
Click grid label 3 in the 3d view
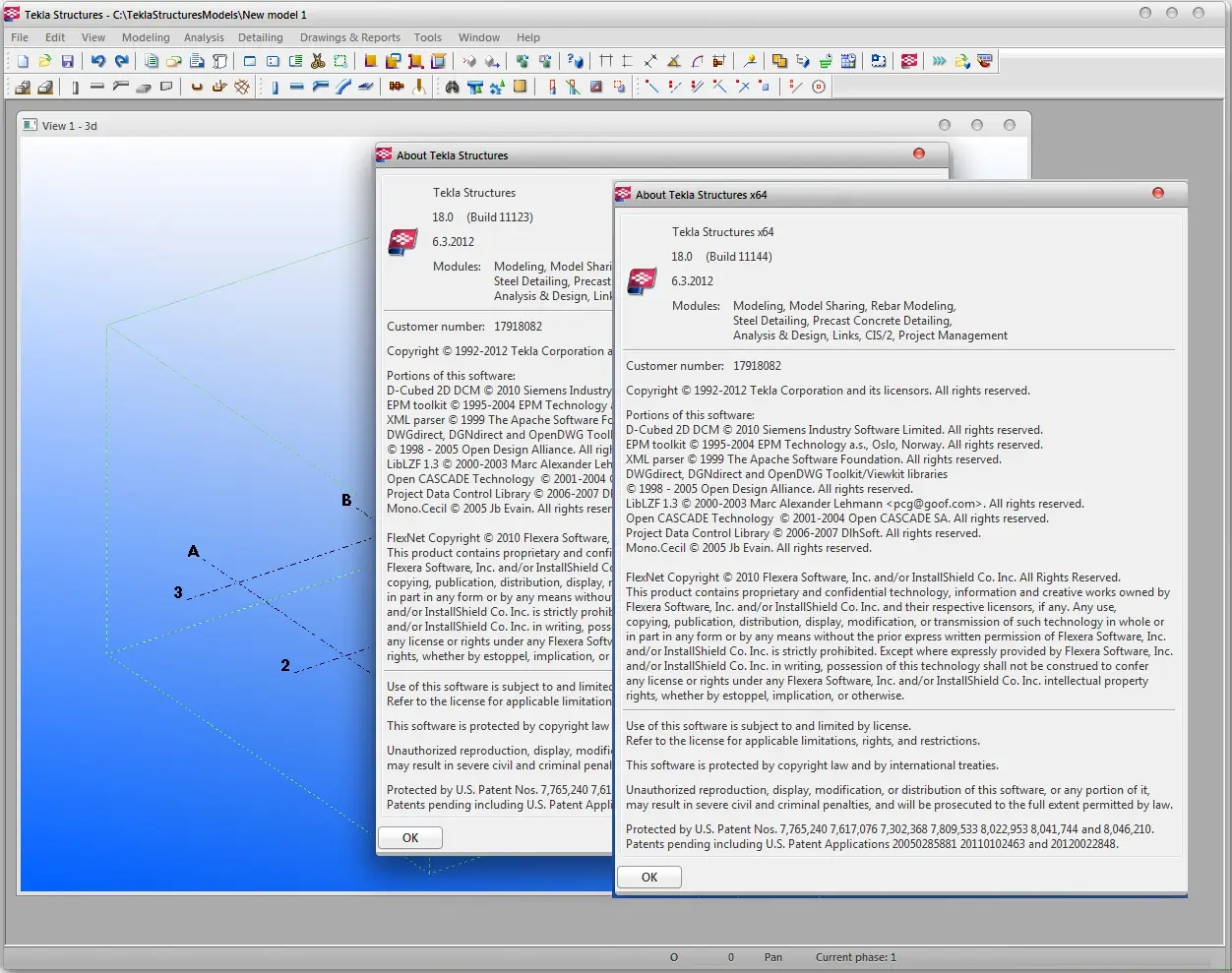pyautogui.click(x=178, y=592)
